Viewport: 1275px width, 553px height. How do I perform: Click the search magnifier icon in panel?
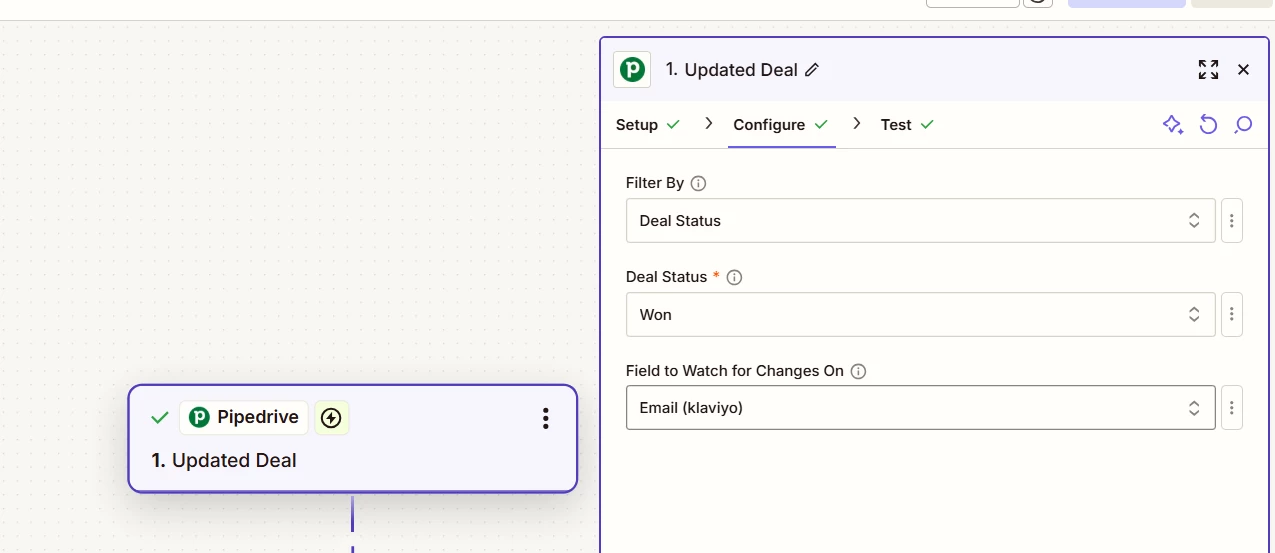pyautogui.click(x=1243, y=125)
